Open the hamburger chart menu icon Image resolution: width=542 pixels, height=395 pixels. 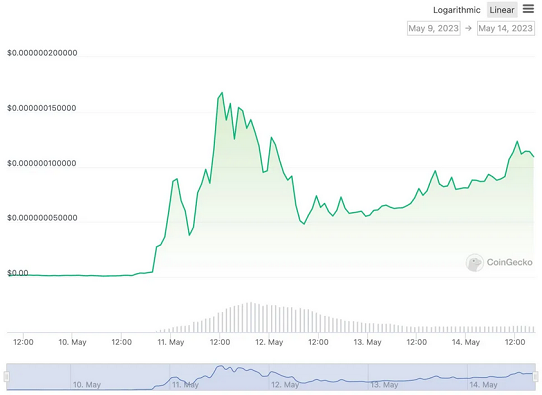528,9
